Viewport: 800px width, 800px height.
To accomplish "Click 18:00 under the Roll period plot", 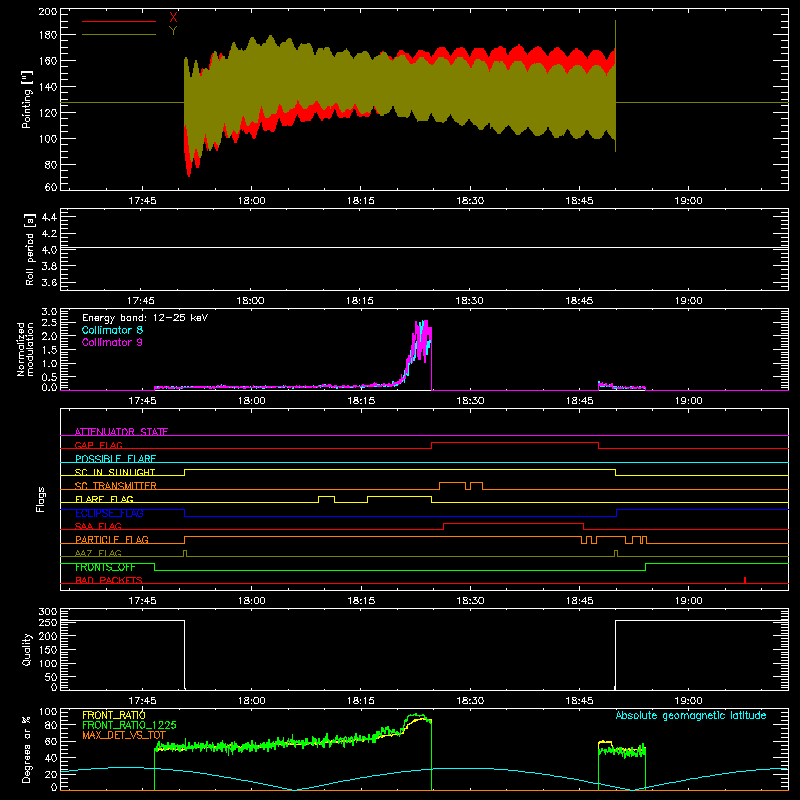I will pyautogui.click(x=251, y=301).
